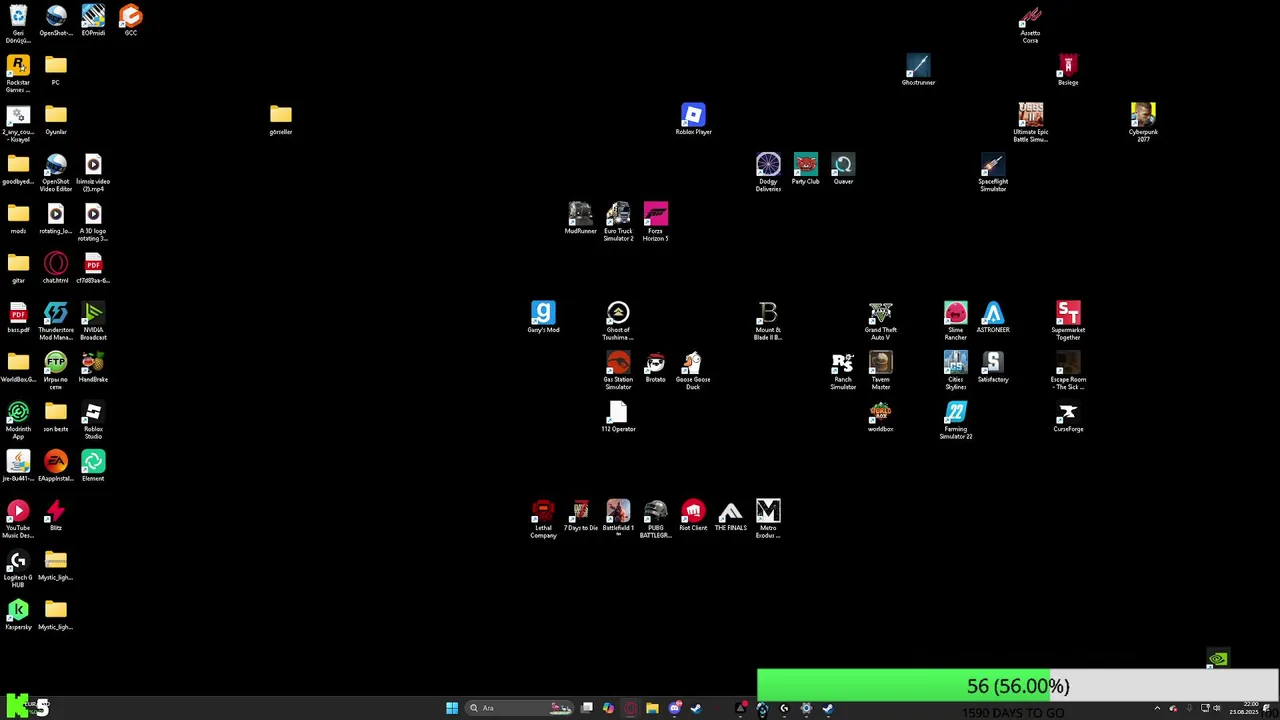This screenshot has height=720, width=1280.
Task: Open the Blitz app shortcut
Action: [x=56, y=516]
